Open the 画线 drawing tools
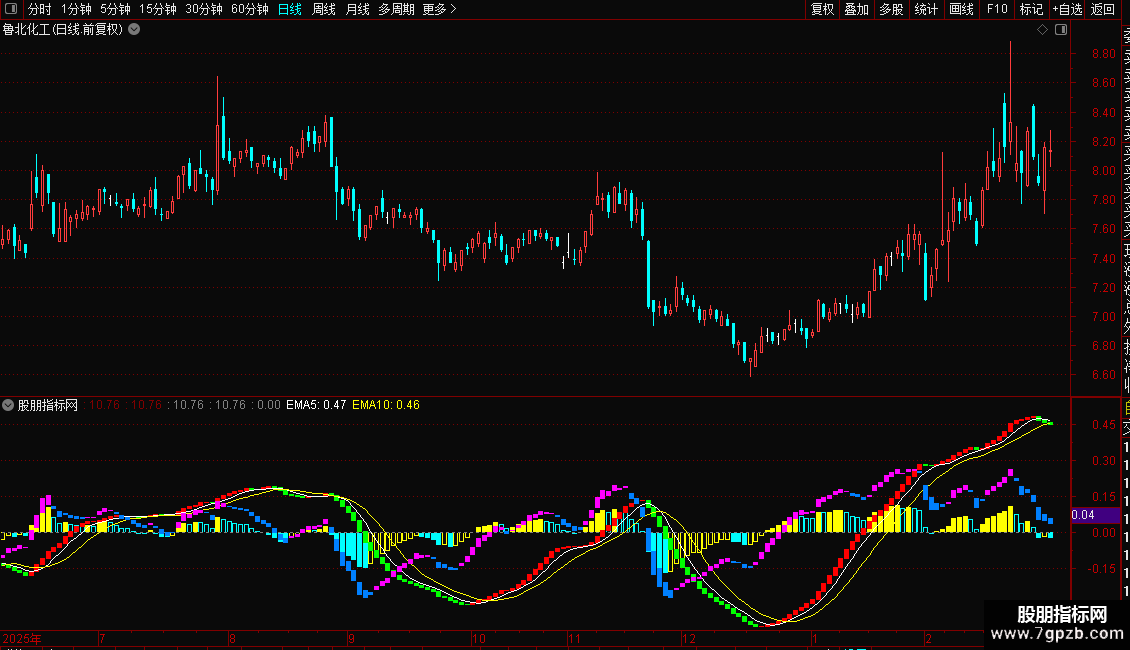 [x=961, y=10]
